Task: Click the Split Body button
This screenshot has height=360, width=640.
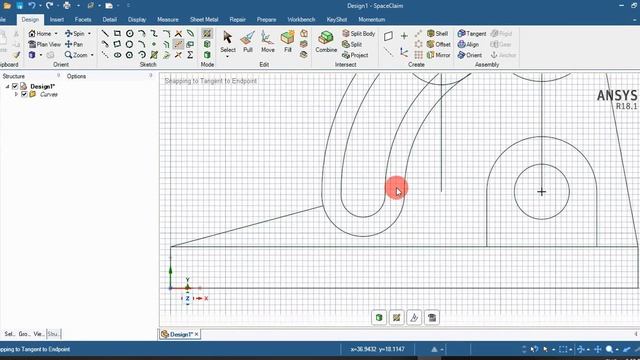Action: click(x=358, y=33)
